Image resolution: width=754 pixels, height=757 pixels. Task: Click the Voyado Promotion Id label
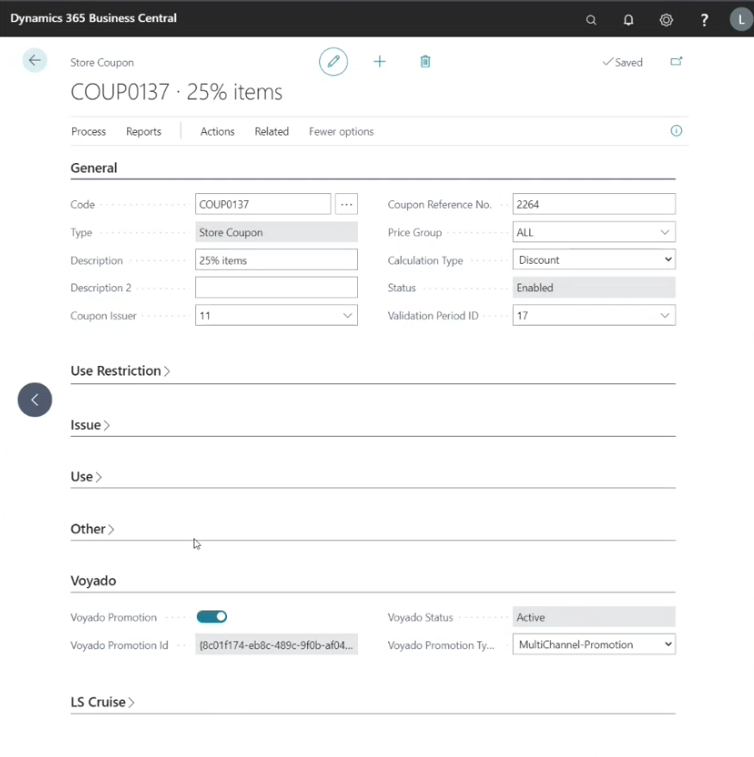click(x=119, y=645)
